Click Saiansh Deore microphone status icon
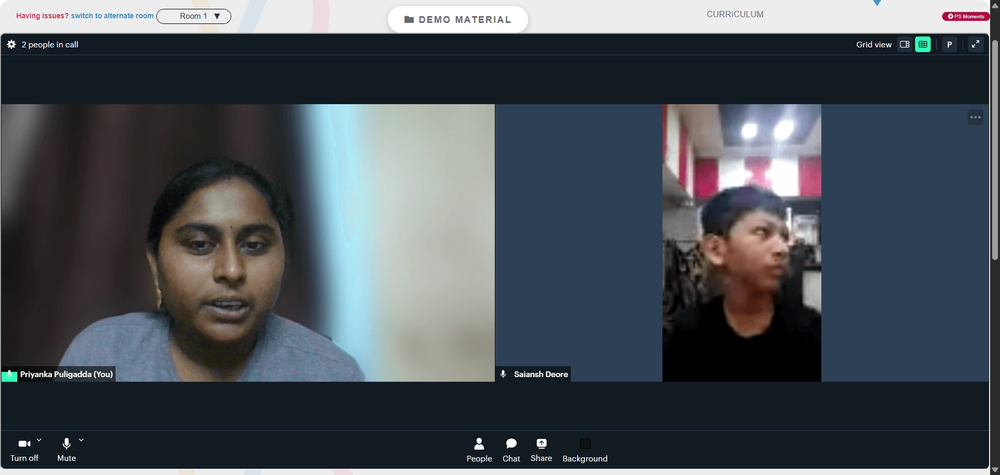 pos(503,374)
